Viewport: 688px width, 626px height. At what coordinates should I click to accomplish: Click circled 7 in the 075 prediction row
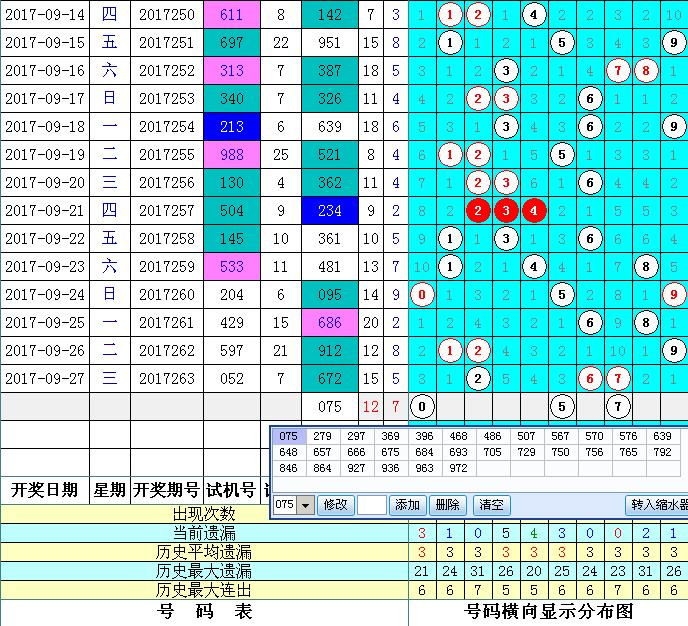click(618, 407)
